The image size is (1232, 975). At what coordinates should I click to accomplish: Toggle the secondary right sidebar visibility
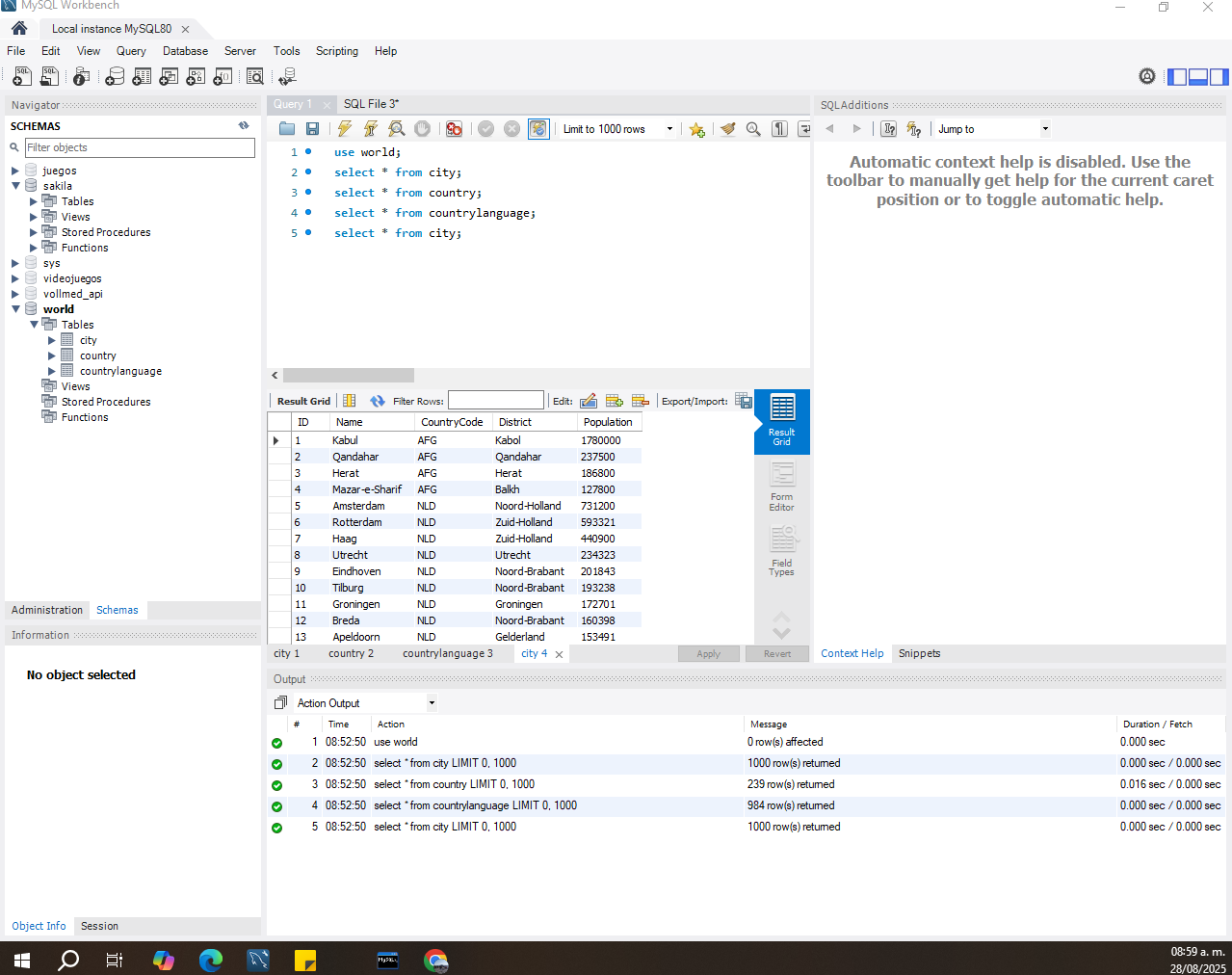point(1219,77)
